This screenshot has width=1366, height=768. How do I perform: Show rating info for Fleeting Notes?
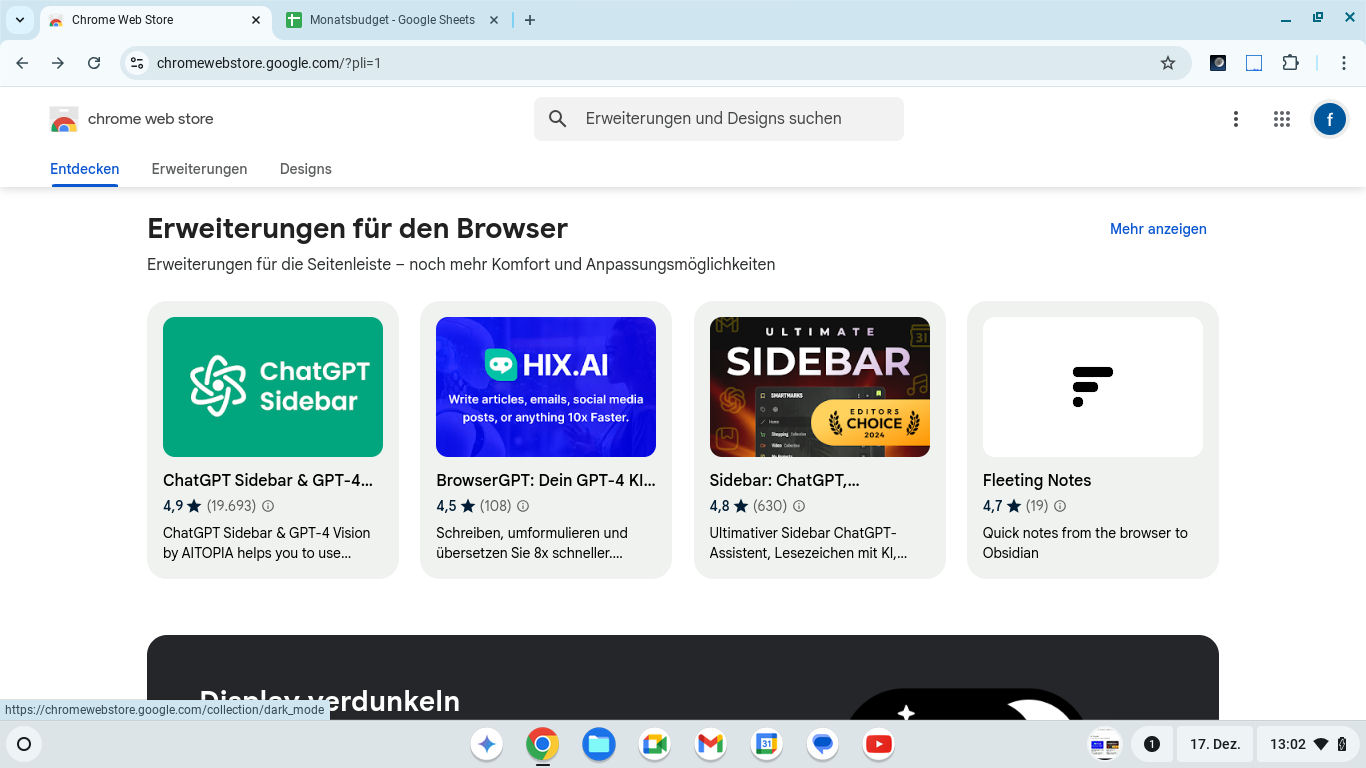(x=1060, y=506)
